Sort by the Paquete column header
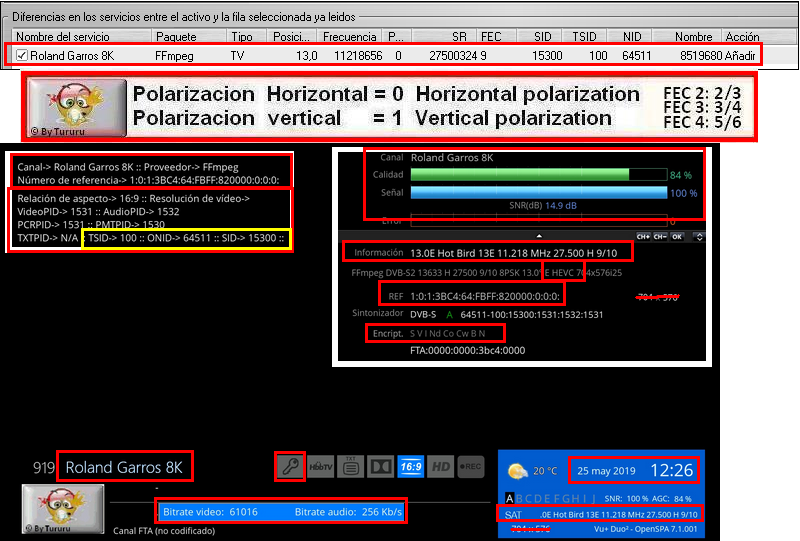Screen dimensions: 800x541 pos(189,37)
